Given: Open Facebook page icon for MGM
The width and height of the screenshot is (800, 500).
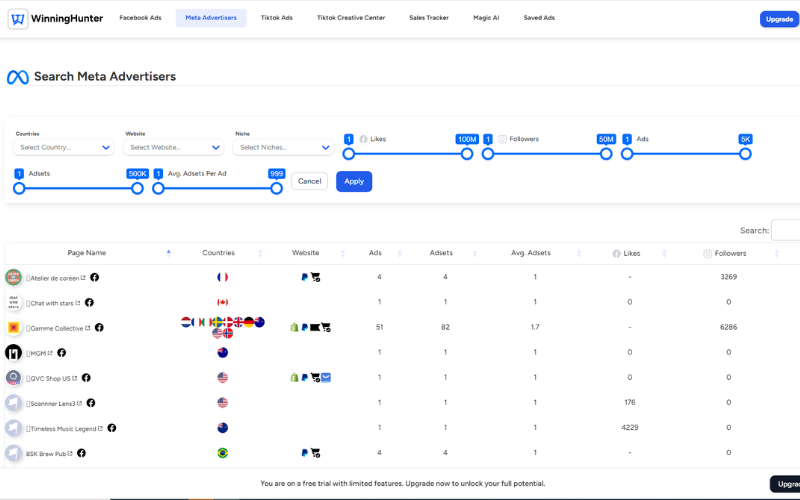Looking at the screenshot, I should 62,352.
